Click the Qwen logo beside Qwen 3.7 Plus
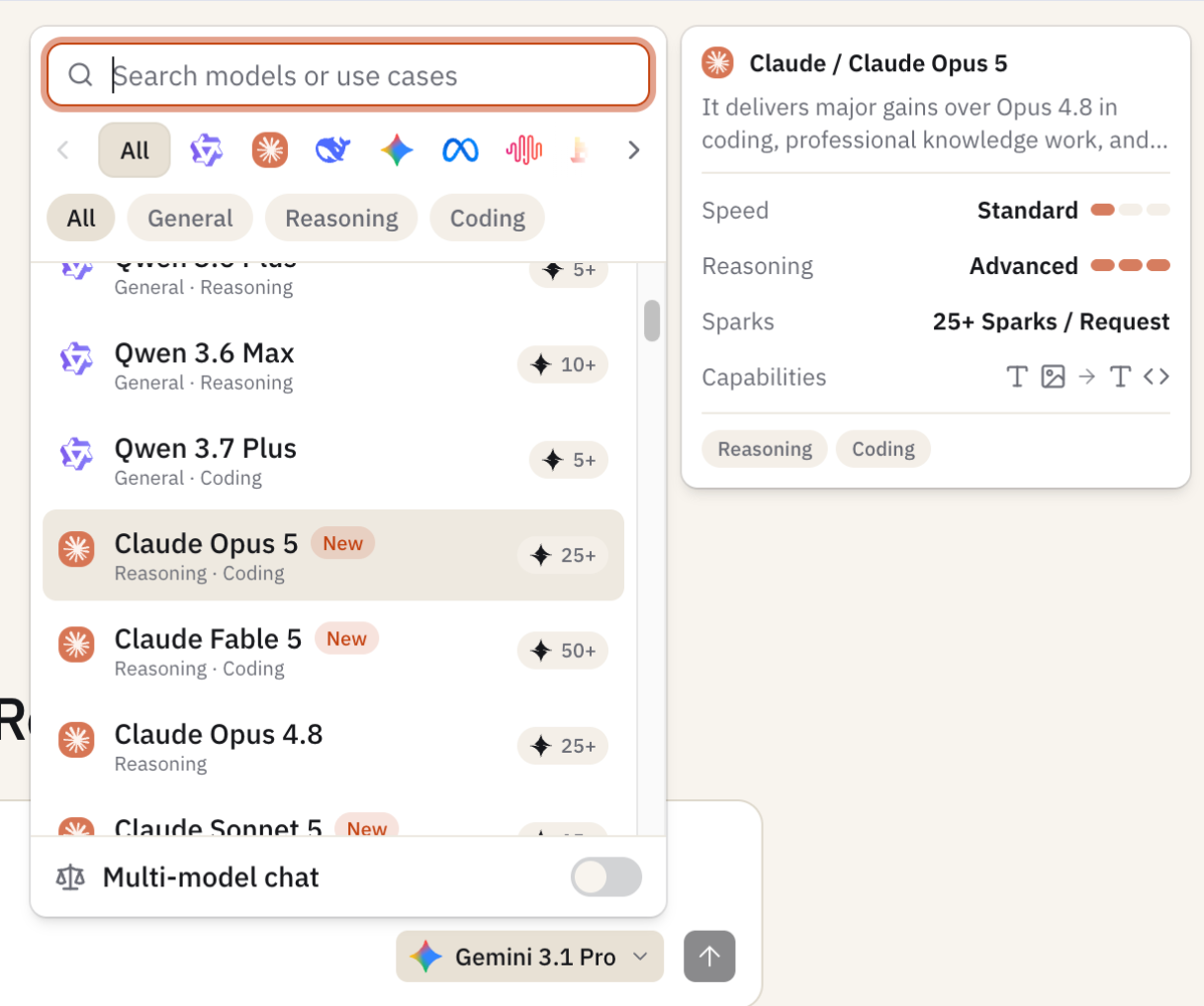1204x1006 pixels. point(76,454)
